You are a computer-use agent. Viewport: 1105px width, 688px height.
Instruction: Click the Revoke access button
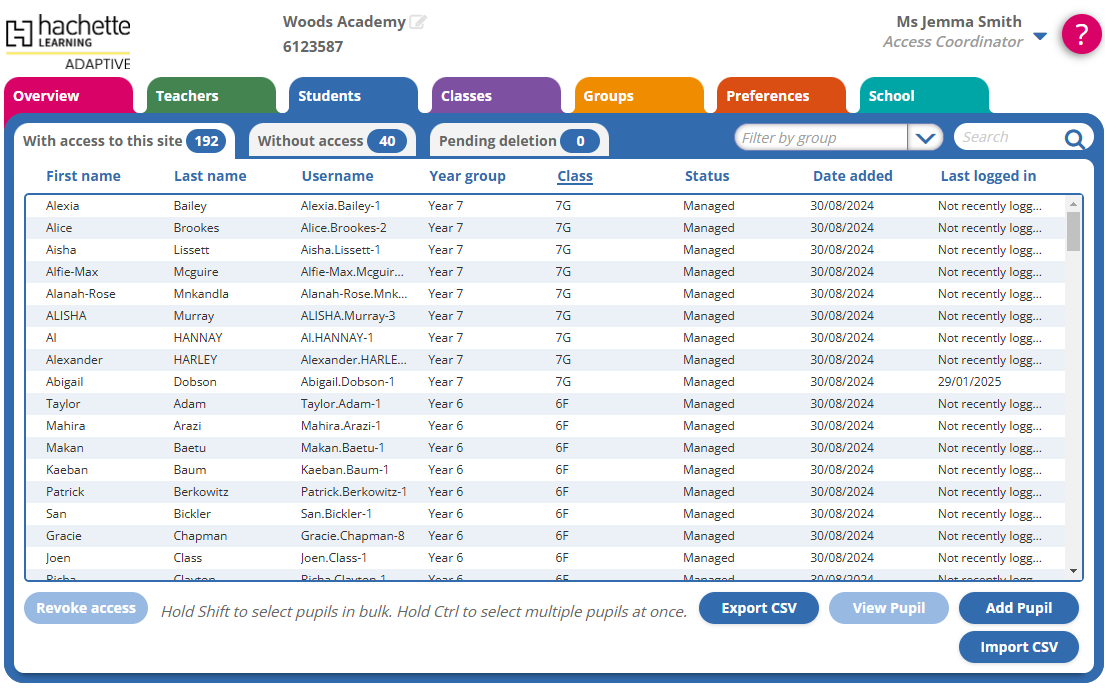click(x=85, y=607)
